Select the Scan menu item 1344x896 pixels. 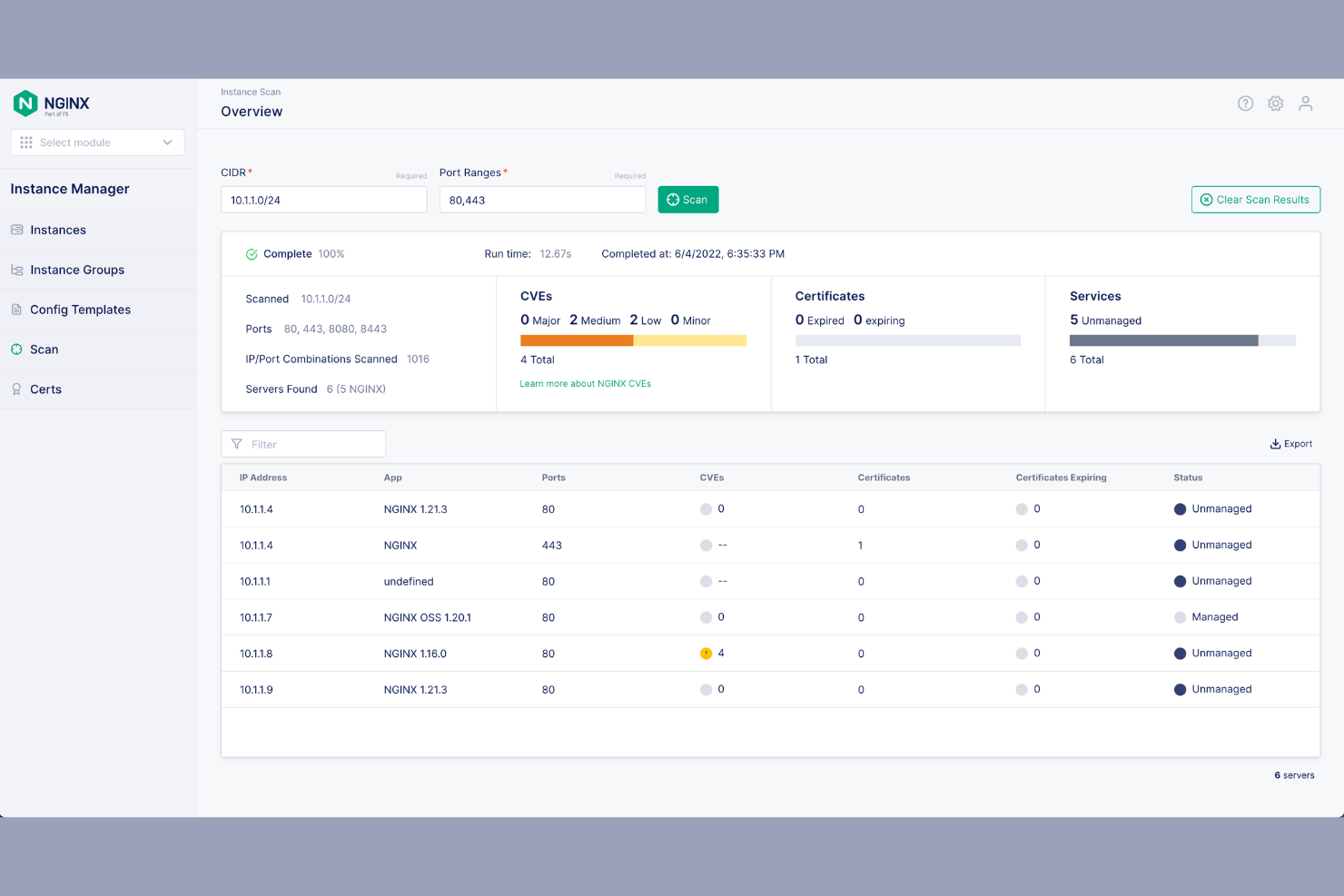[x=98, y=350]
